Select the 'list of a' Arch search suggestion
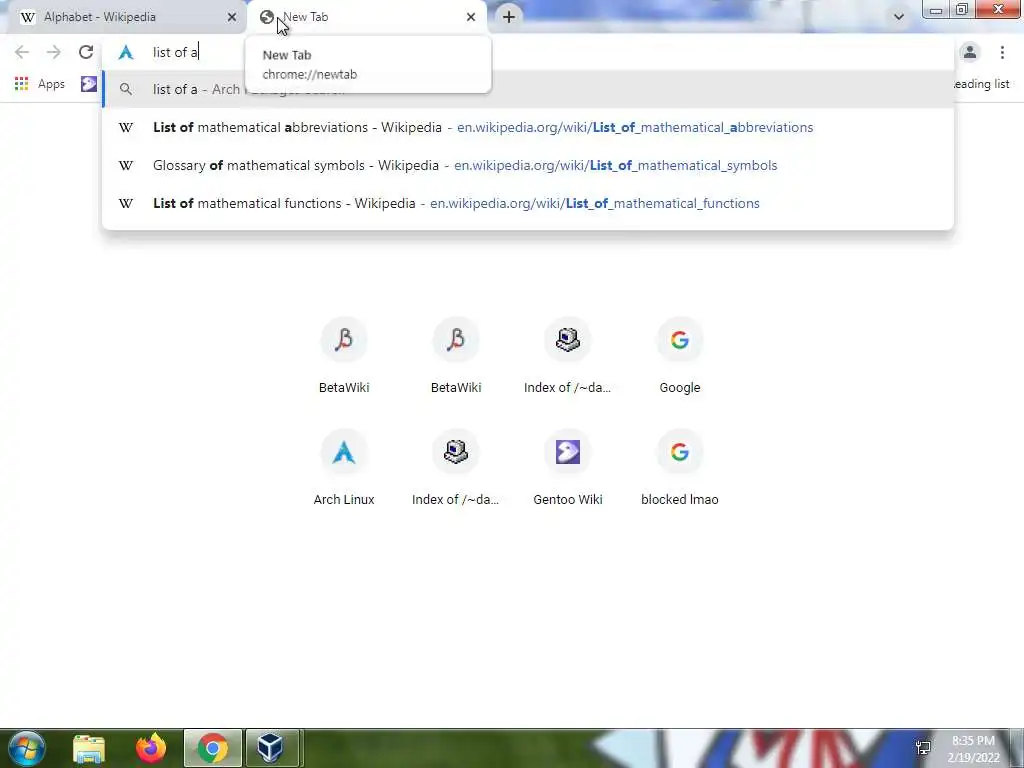The image size is (1024, 768). (528, 89)
